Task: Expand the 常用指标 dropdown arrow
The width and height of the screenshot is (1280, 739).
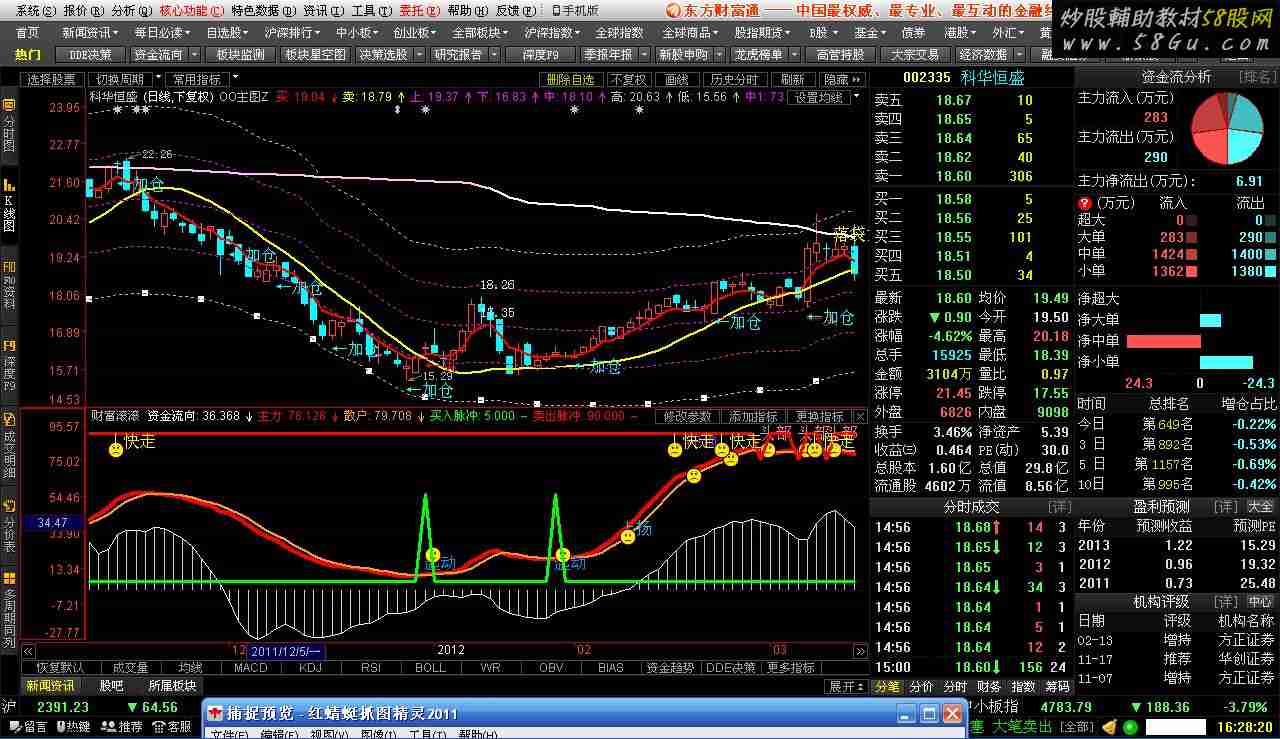Action: pos(234,78)
